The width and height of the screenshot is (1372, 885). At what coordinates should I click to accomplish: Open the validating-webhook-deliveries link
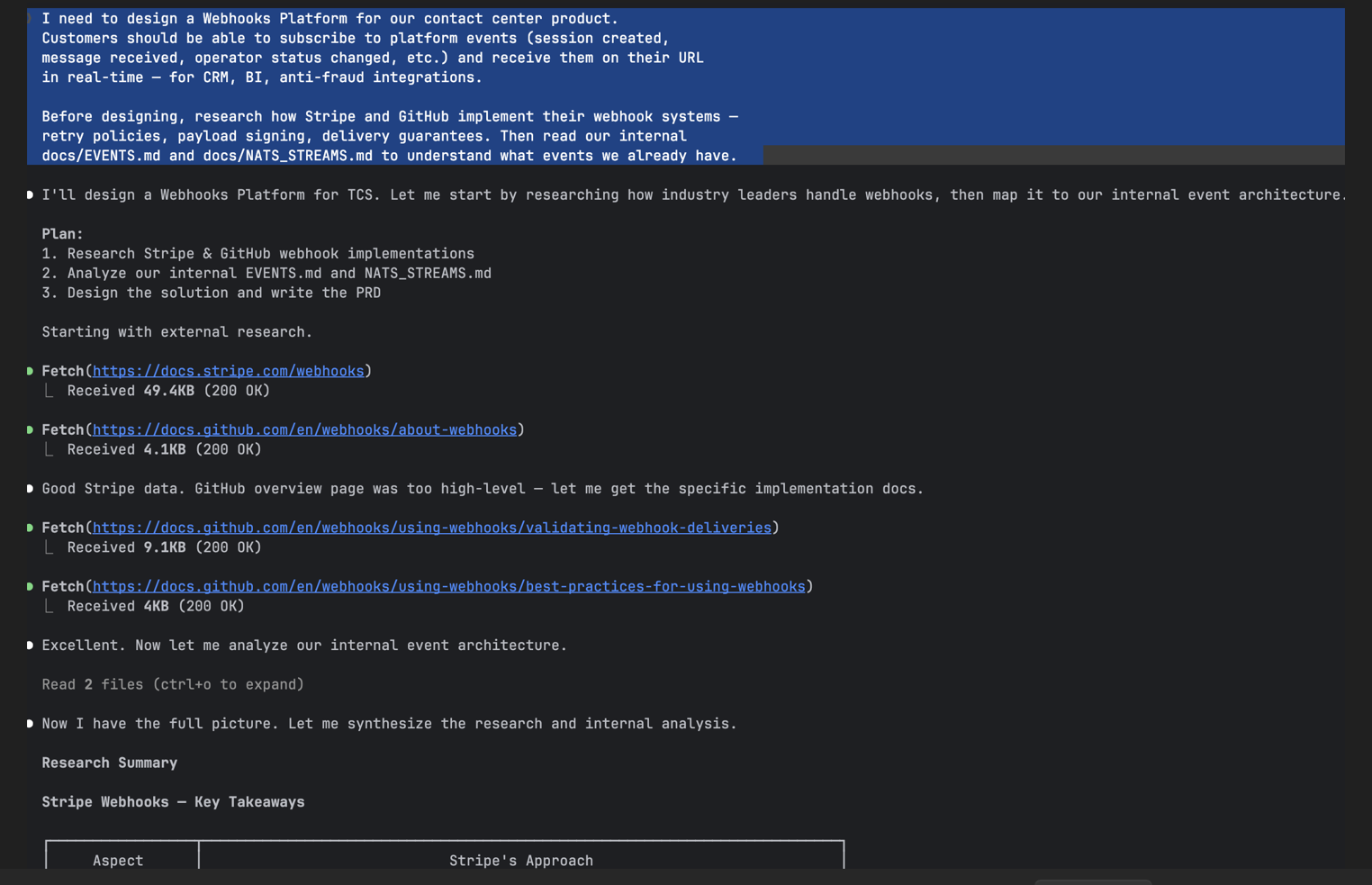(431, 528)
